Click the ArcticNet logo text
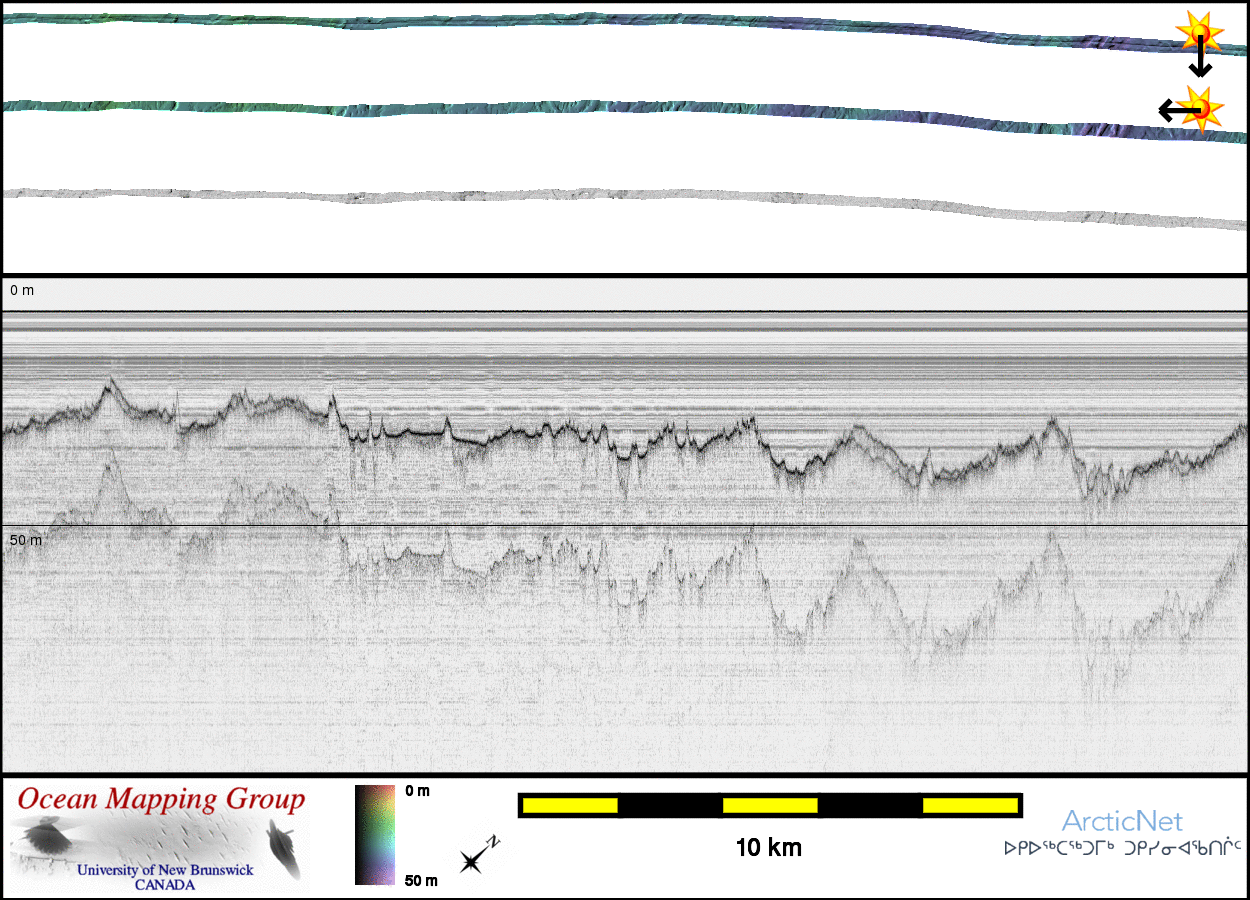The width and height of the screenshot is (1250, 900). tap(1122, 822)
